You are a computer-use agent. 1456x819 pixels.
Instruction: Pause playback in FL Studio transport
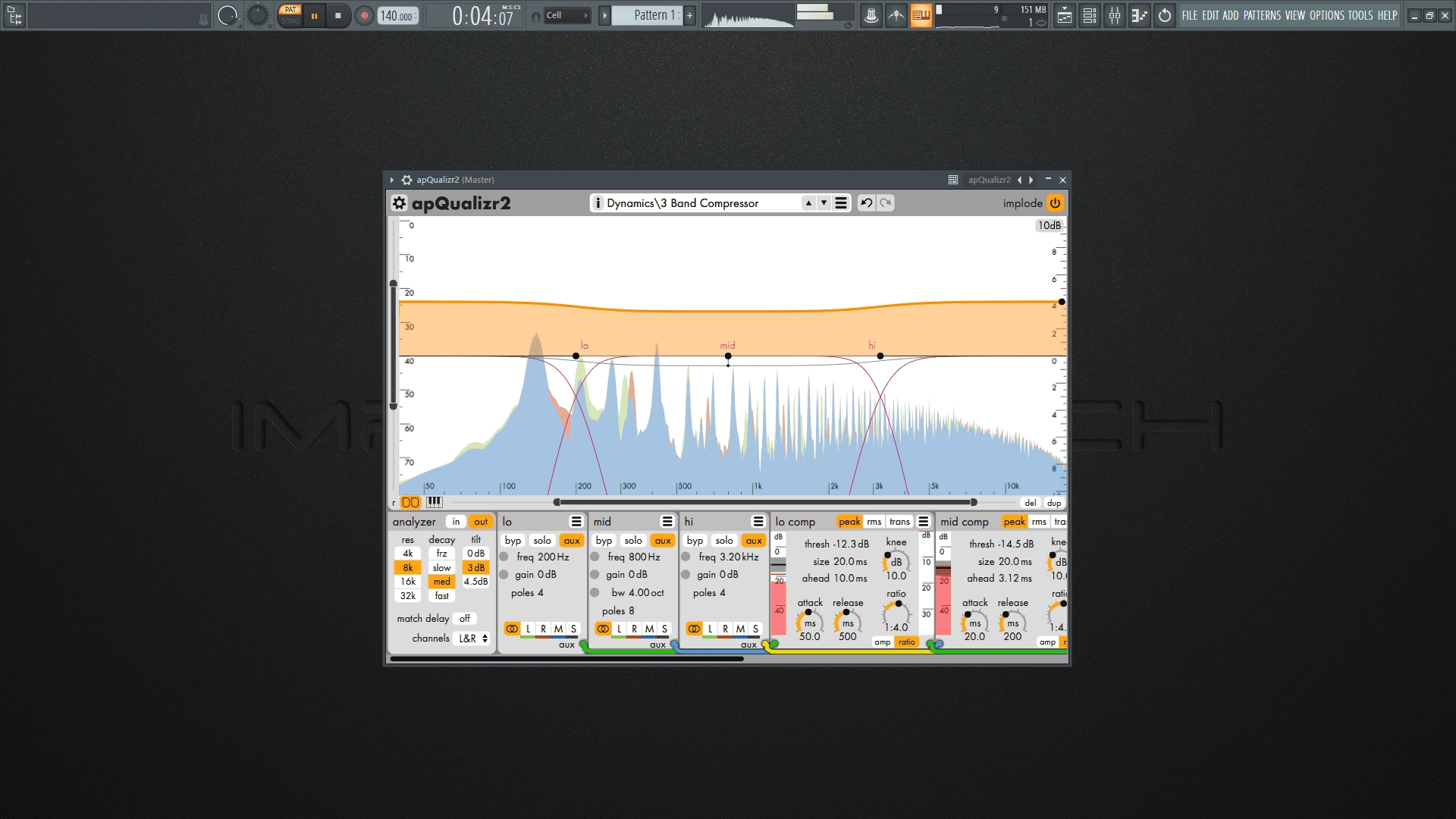314,15
